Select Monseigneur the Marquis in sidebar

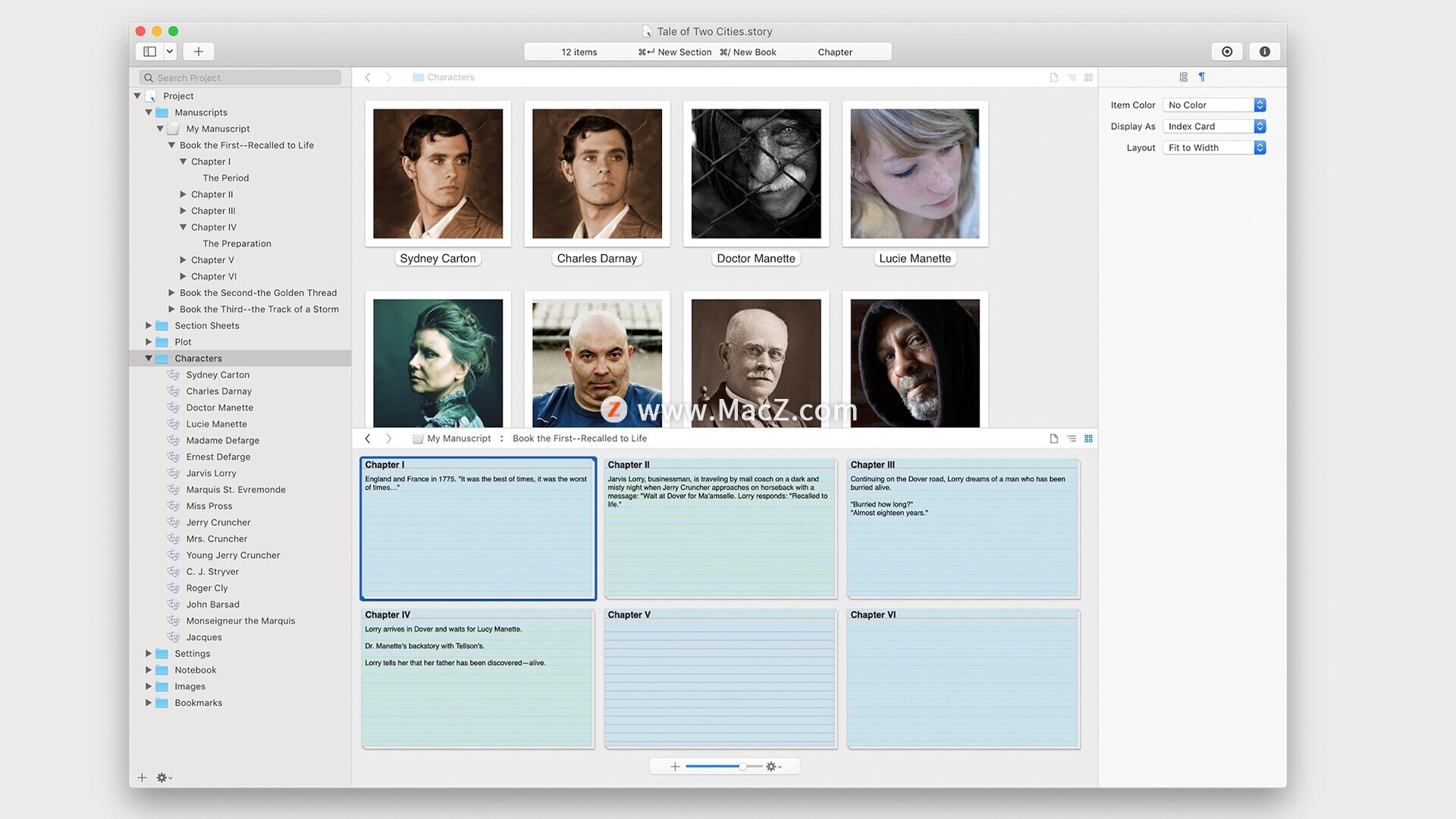pos(240,621)
